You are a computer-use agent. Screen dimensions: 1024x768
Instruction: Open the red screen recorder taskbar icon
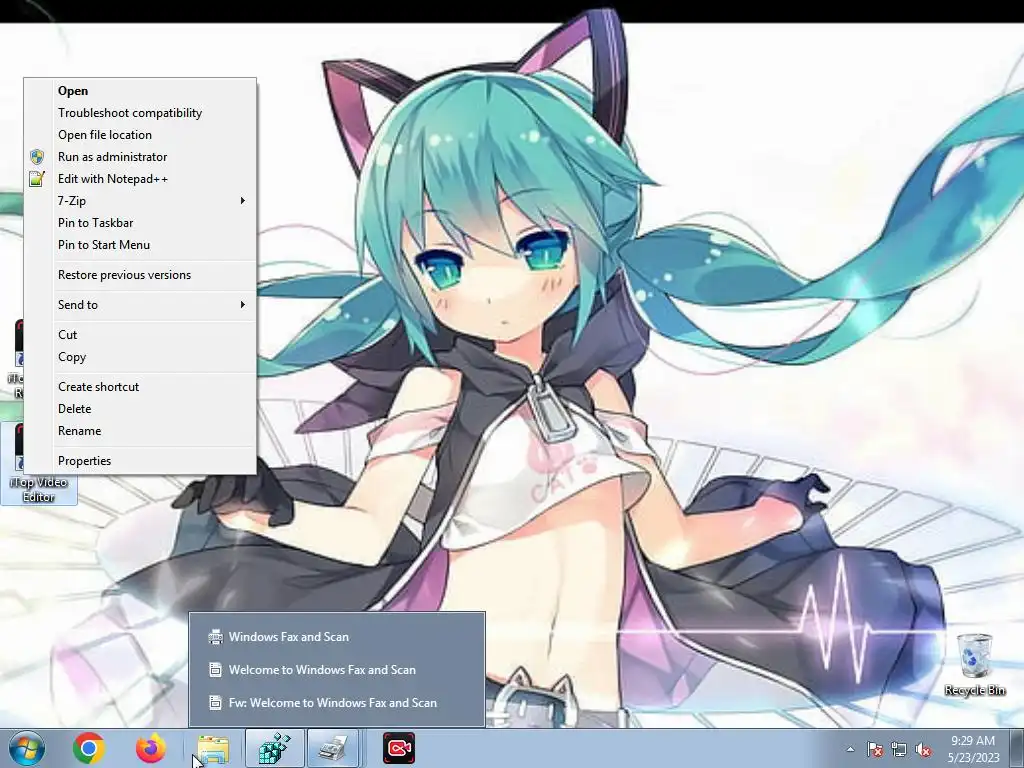[398, 748]
